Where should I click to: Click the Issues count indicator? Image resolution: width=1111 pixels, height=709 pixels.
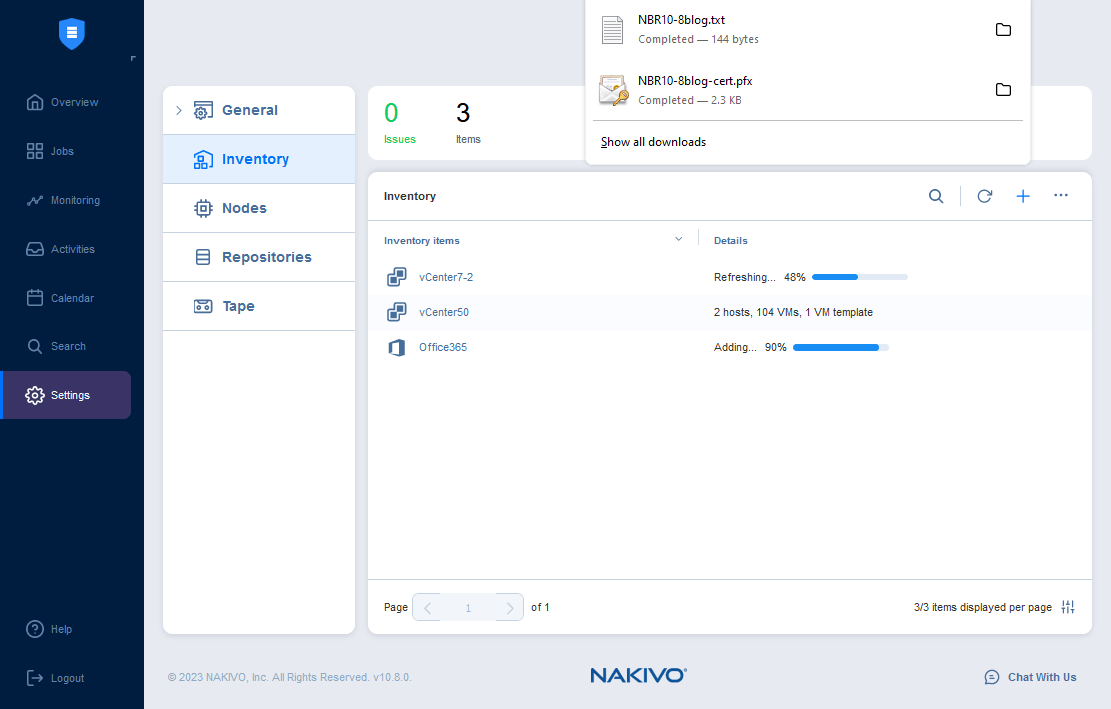coord(400,123)
